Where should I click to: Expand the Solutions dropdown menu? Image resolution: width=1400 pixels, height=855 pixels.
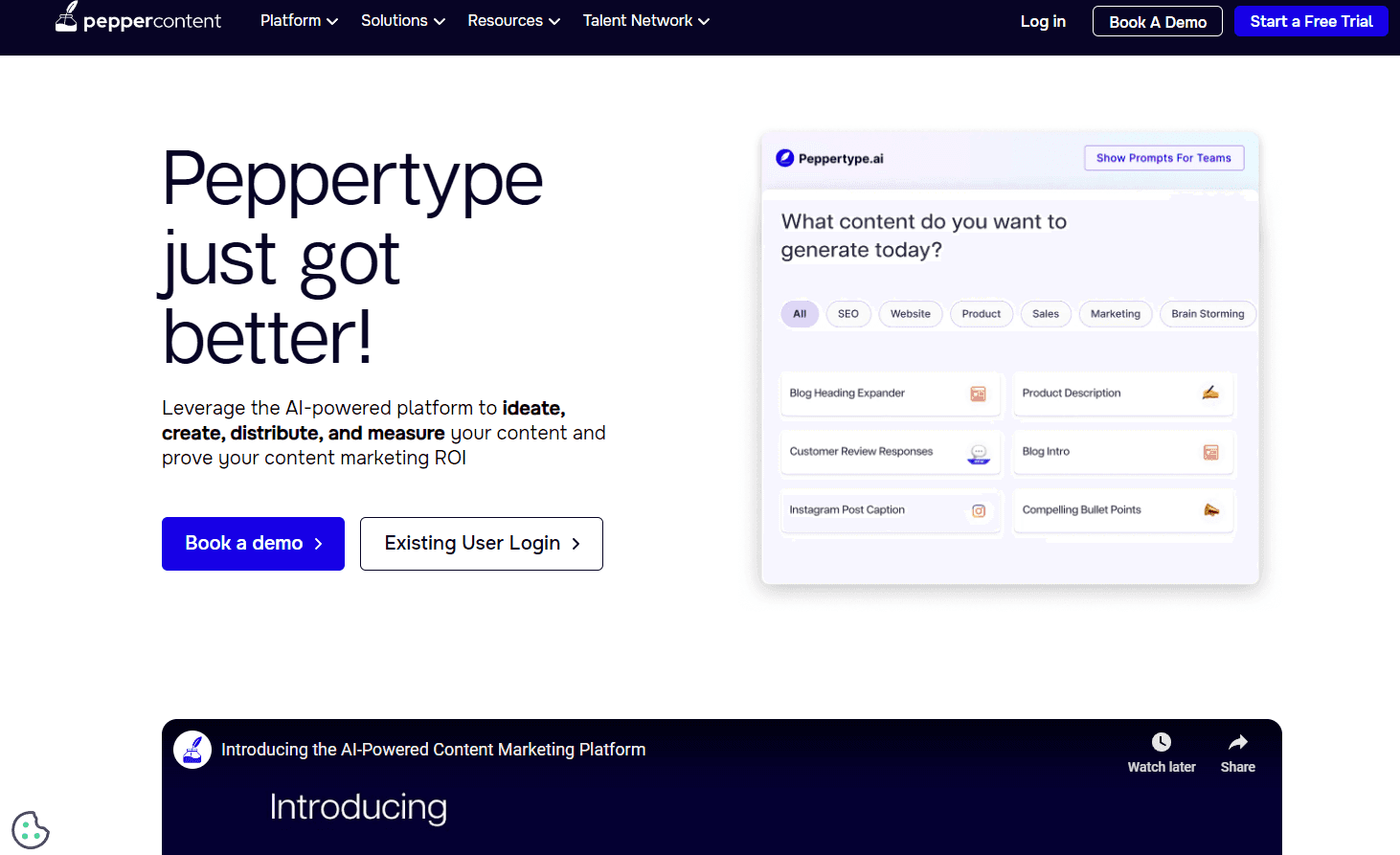click(403, 20)
